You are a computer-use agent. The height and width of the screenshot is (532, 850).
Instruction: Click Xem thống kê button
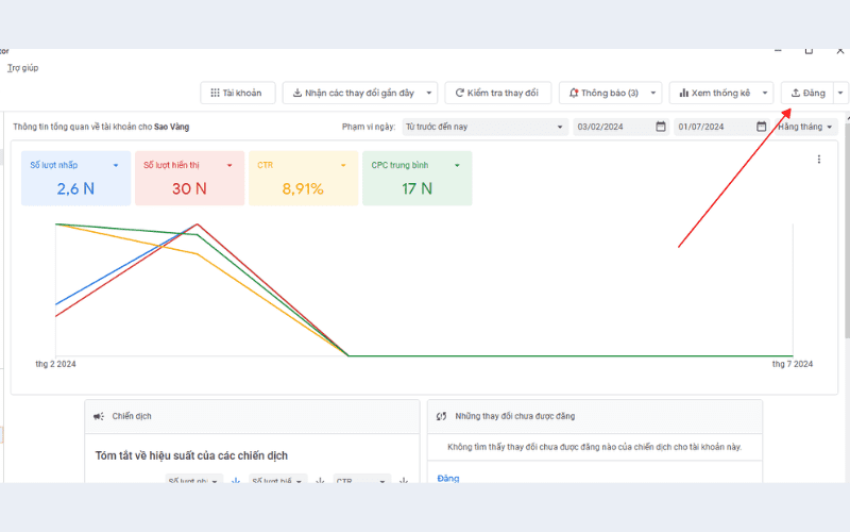714,93
